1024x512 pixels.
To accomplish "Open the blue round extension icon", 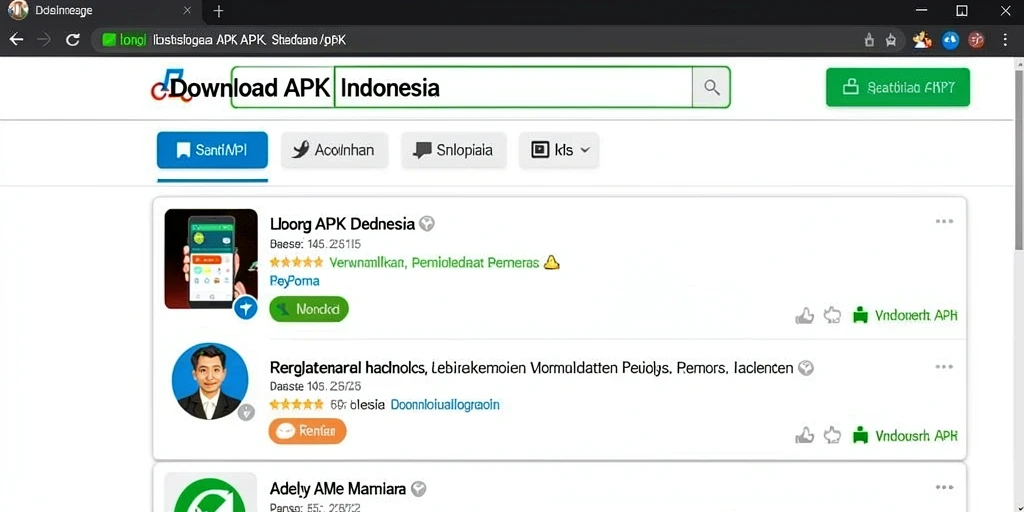I will (x=950, y=40).
